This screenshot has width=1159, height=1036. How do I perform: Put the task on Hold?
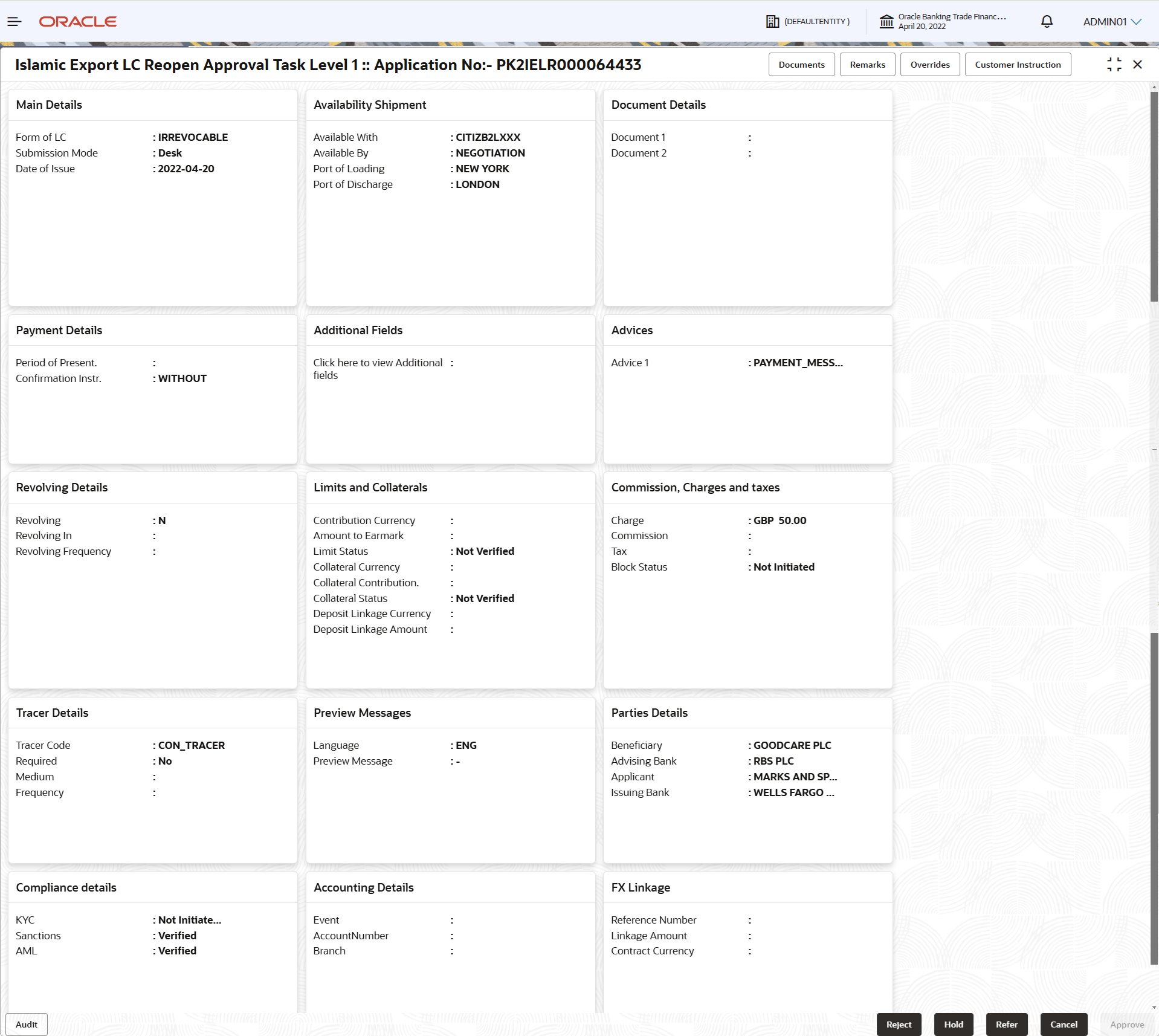[952, 1024]
